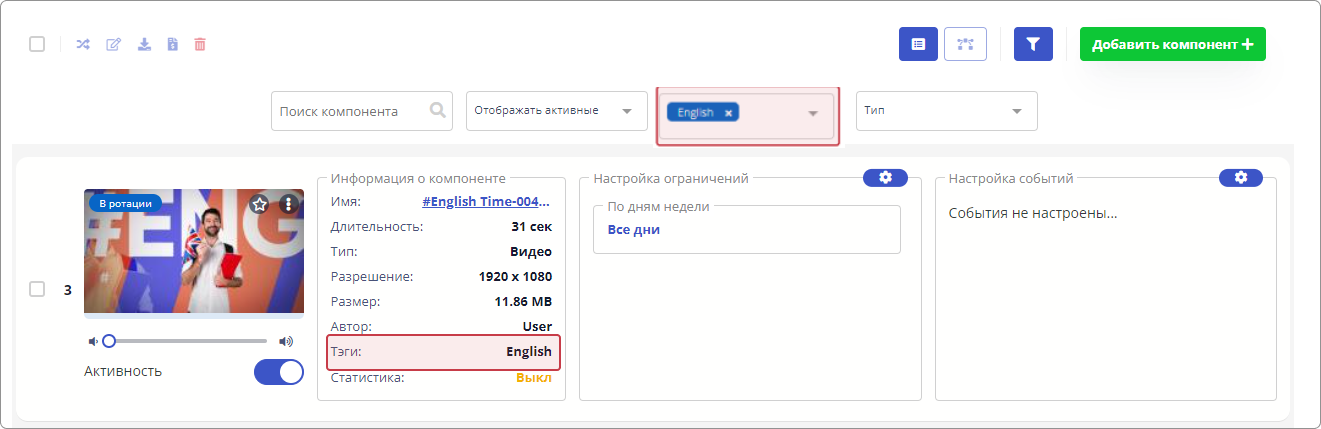Screen dimensions: 1321x429
Task: Click the English tag value in Тэги row
Action: (529, 352)
